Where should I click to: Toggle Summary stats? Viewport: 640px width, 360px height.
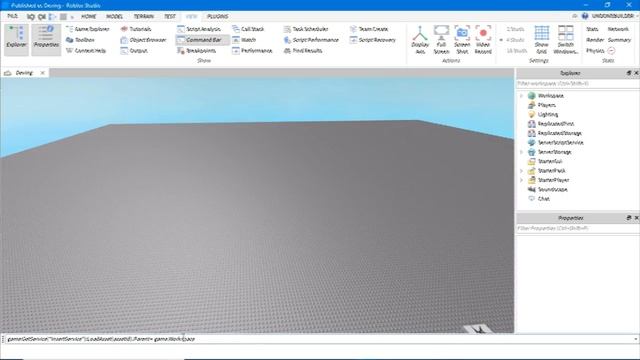coord(619,40)
